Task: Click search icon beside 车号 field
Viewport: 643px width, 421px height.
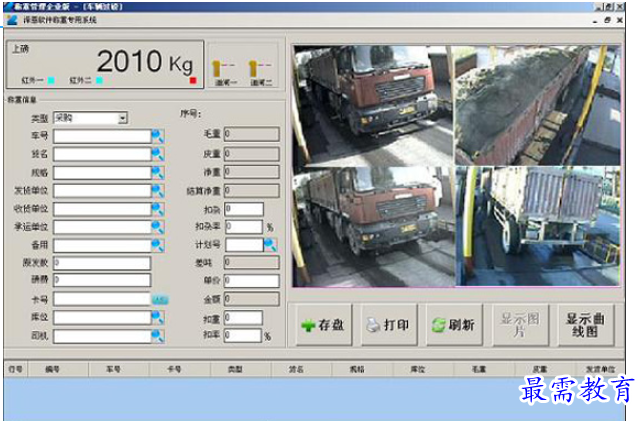Action: point(158,136)
